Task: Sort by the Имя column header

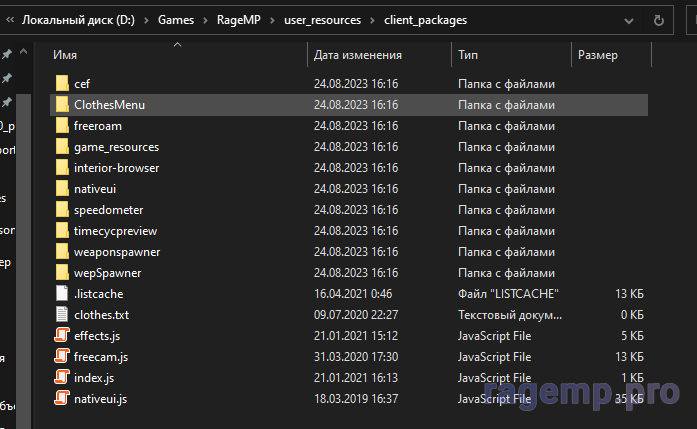Action: tap(65, 55)
